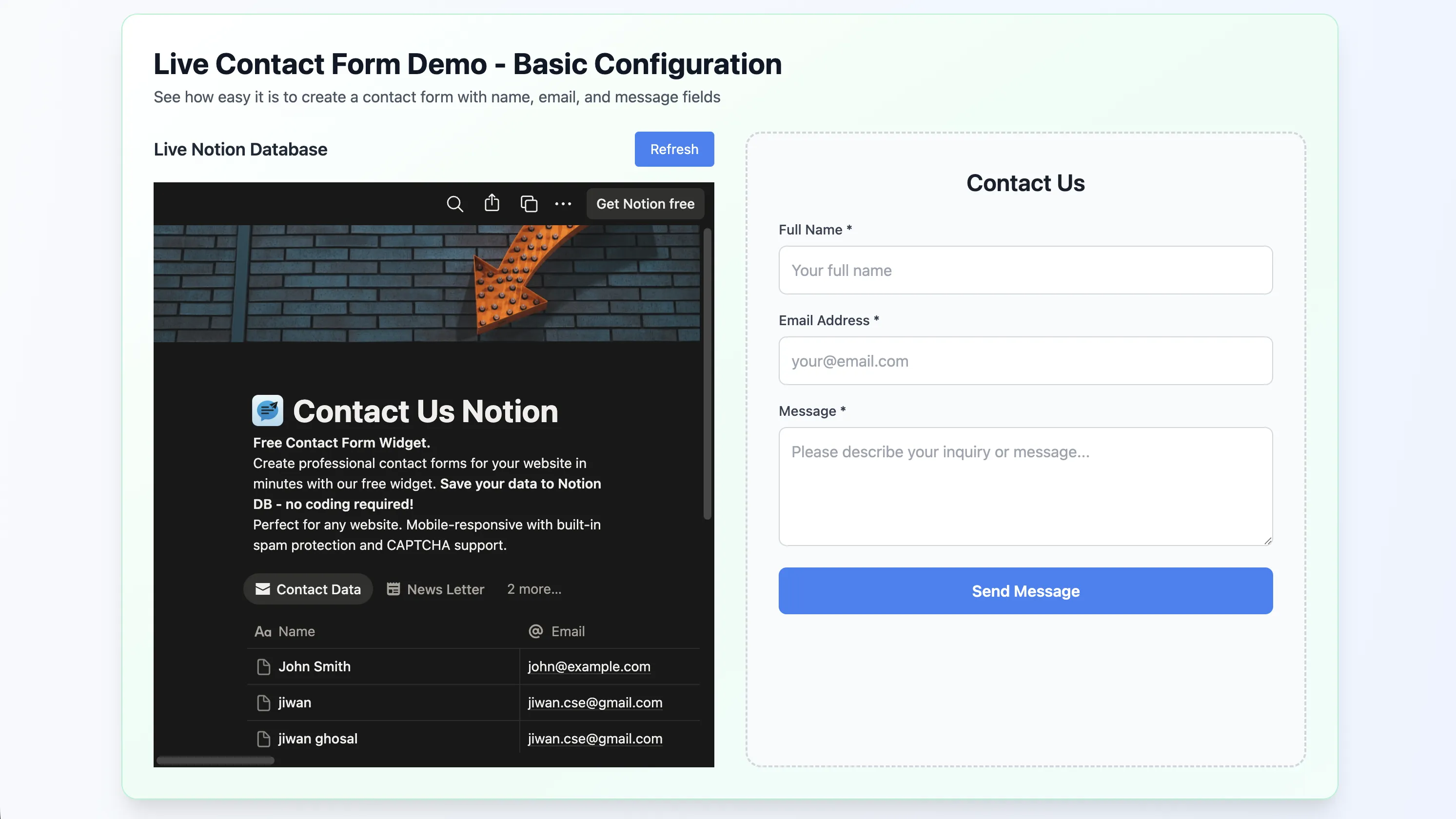Click the duplicate pages icon in the Notion toolbar
The height and width of the screenshot is (819, 1456).
[x=529, y=203]
